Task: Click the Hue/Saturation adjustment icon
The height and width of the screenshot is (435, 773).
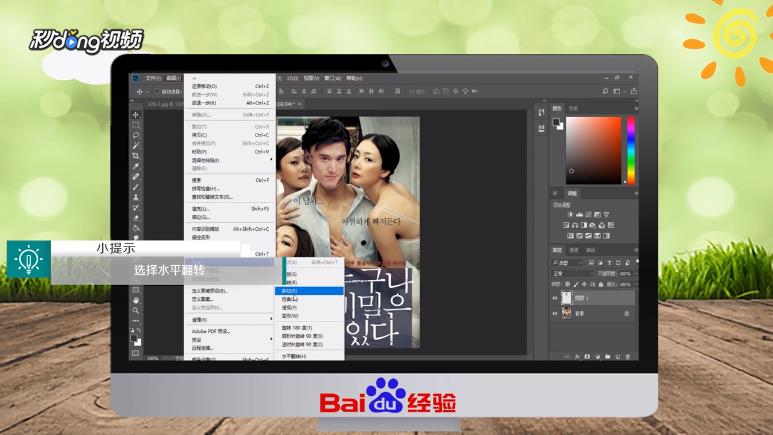Action: pyautogui.click(x=566, y=225)
